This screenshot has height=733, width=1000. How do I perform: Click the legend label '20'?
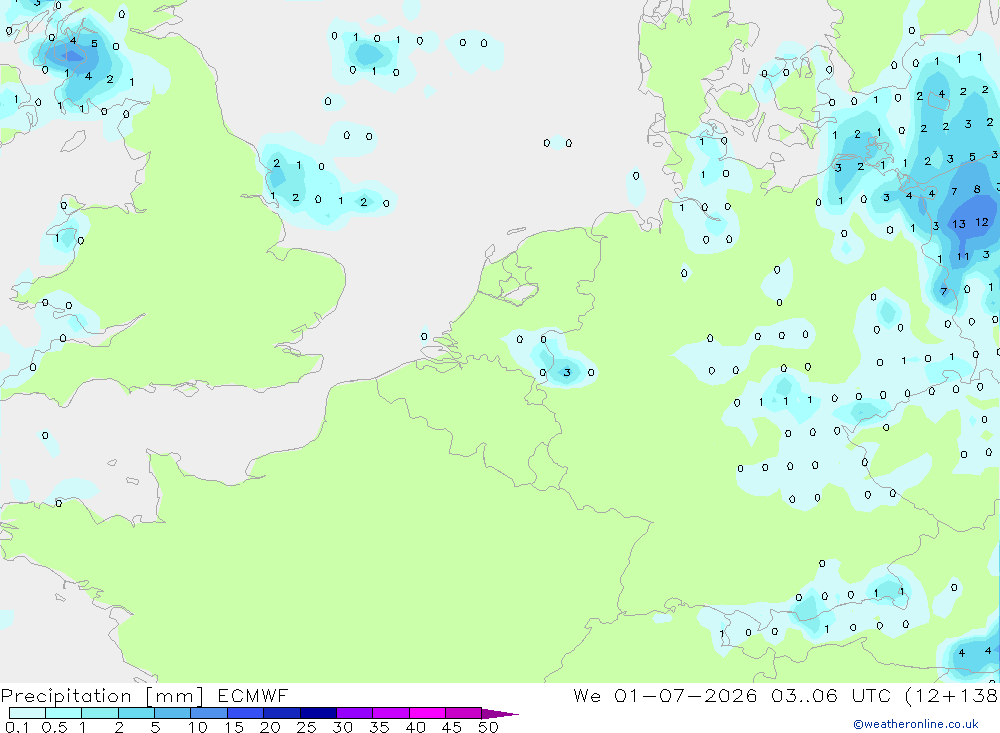[x=270, y=727]
